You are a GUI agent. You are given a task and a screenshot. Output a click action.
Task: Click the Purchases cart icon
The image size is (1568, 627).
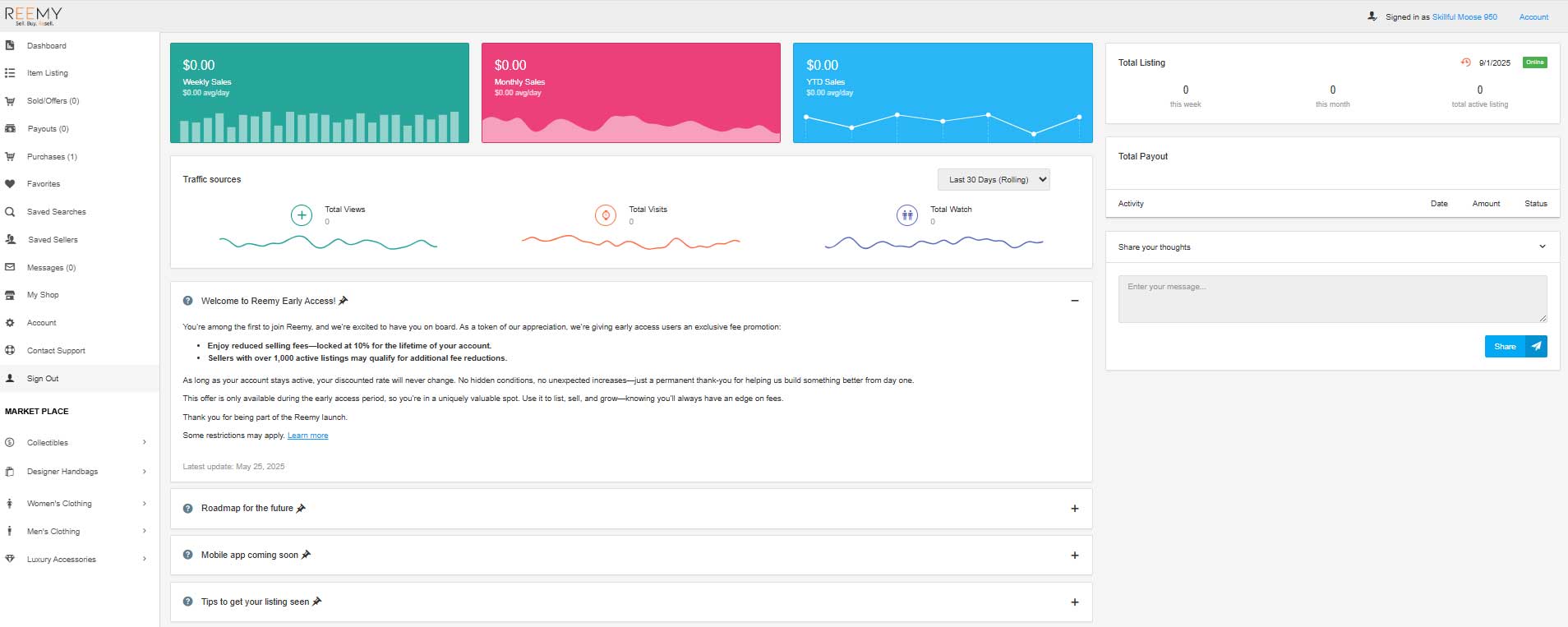pyautogui.click(x=10, y=156)
